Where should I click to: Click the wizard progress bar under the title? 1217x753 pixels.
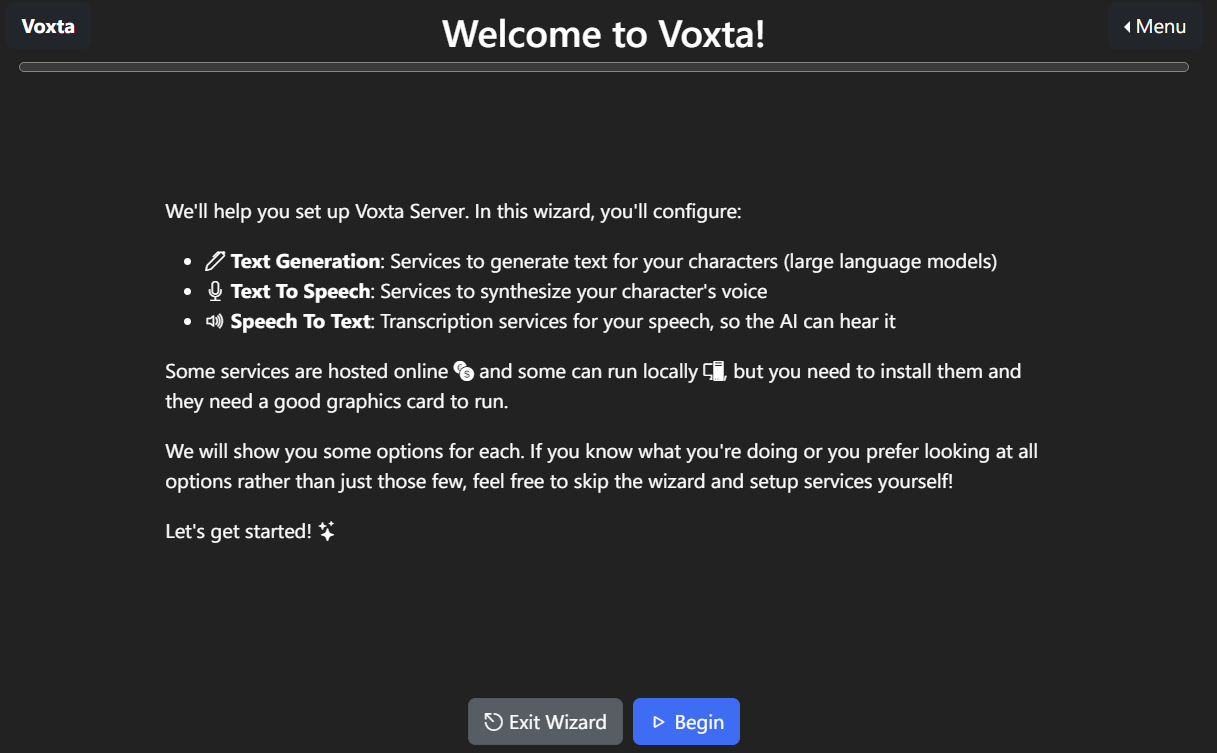(604, 67)
